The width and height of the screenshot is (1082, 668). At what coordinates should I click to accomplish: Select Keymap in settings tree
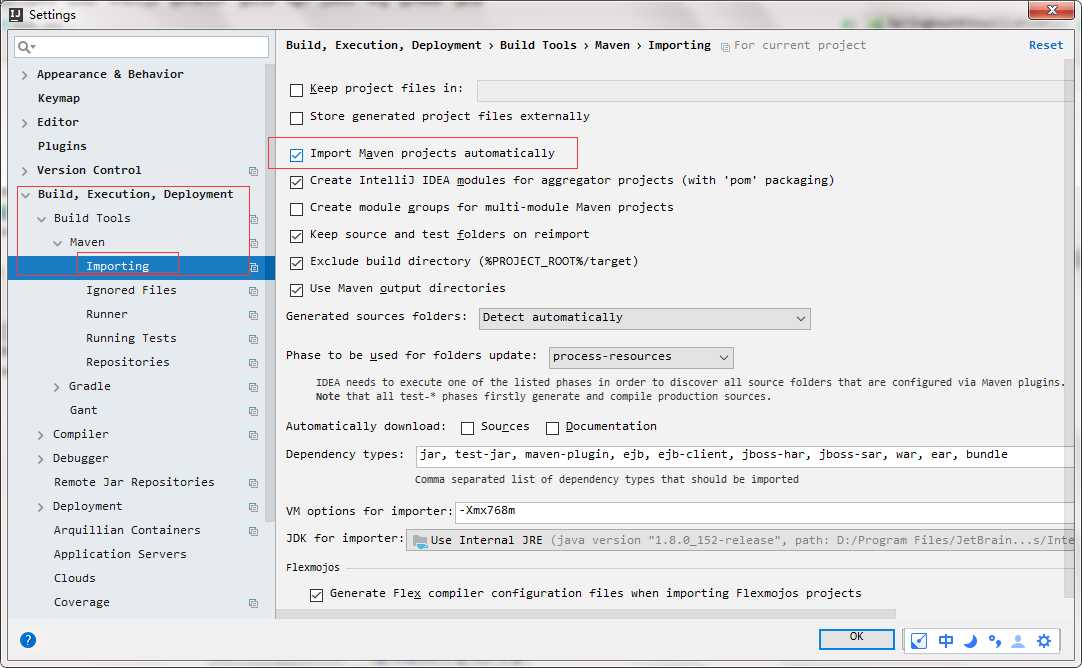pyautogui.click(x=59, y=98)
